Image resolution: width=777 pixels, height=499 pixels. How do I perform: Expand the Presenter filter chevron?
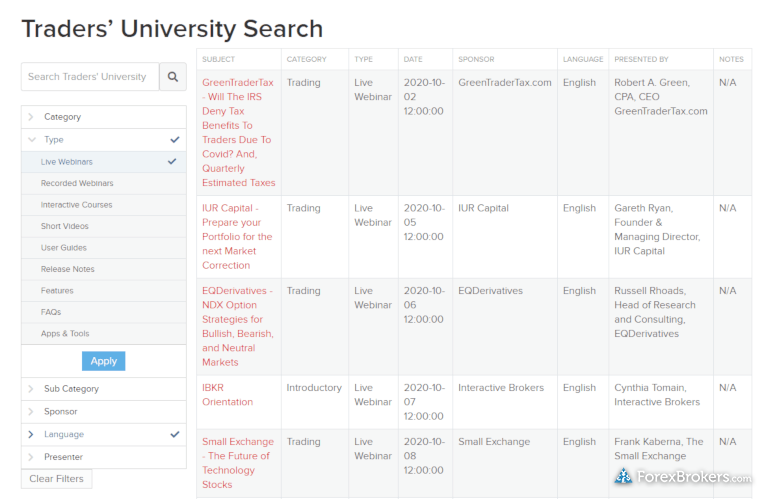click(x=31, y=457)
